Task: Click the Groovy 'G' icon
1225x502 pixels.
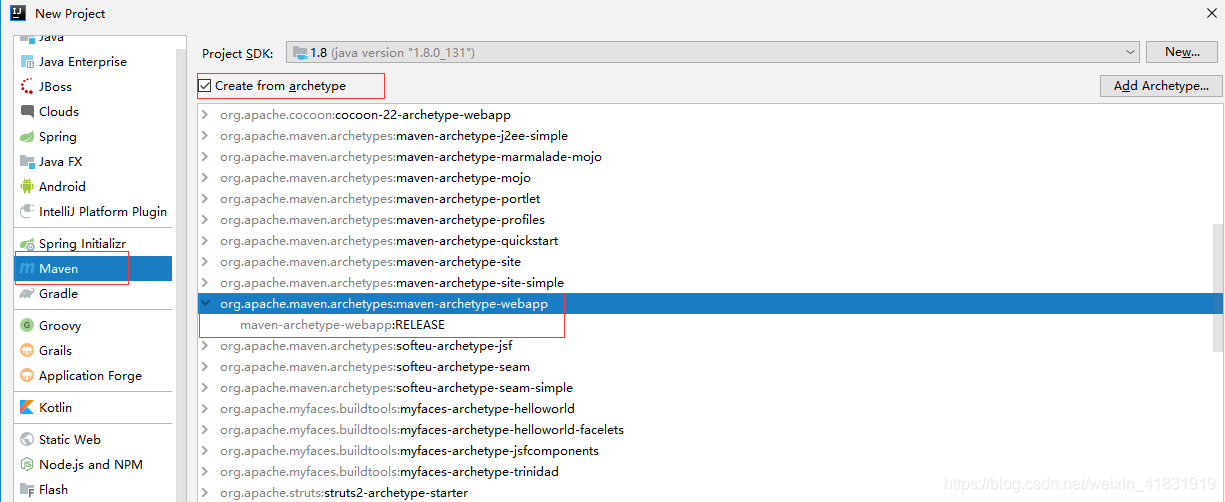Action: [x=27, y=326]
